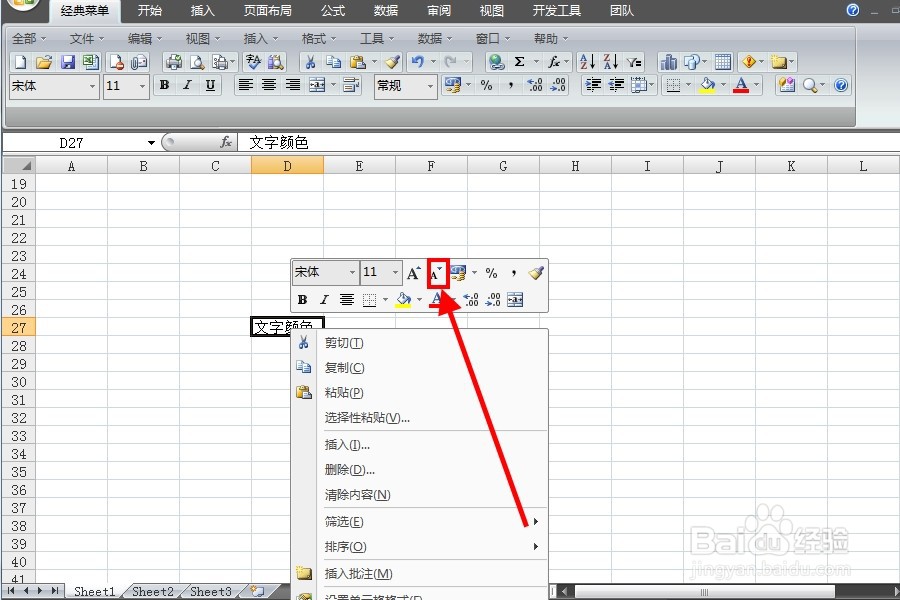Open font size dropdown in top toolbar

(142, 86)
